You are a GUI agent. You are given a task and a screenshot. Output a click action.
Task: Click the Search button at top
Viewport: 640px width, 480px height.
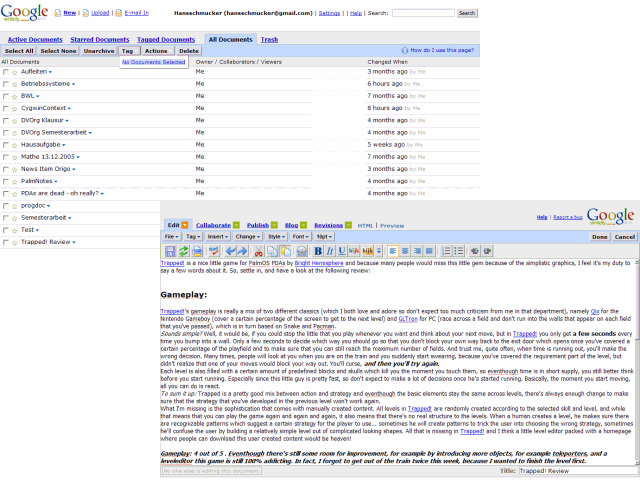467,13
